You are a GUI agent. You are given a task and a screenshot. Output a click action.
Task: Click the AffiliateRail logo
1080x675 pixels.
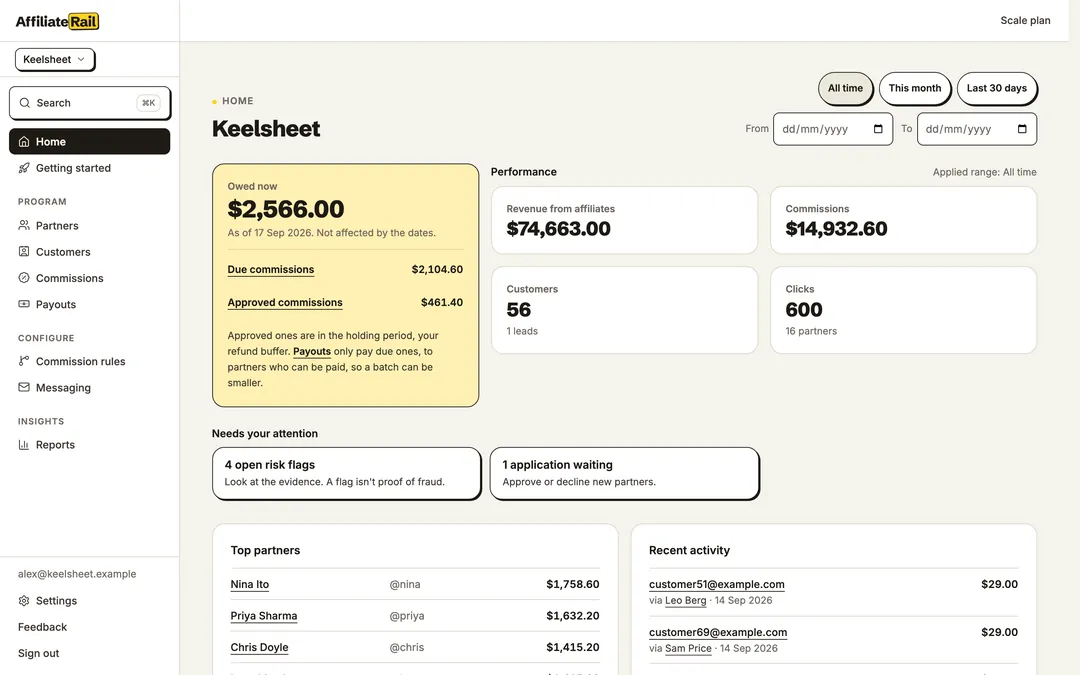[57, 21]
